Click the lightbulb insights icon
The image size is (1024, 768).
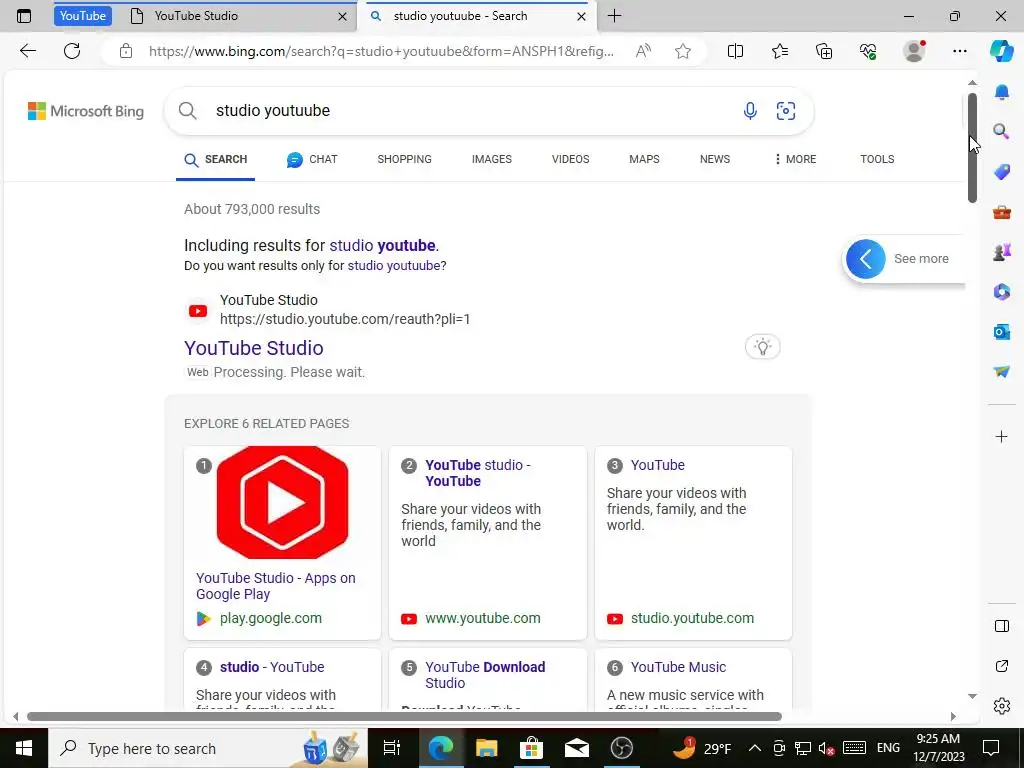(x=763, y=347)
